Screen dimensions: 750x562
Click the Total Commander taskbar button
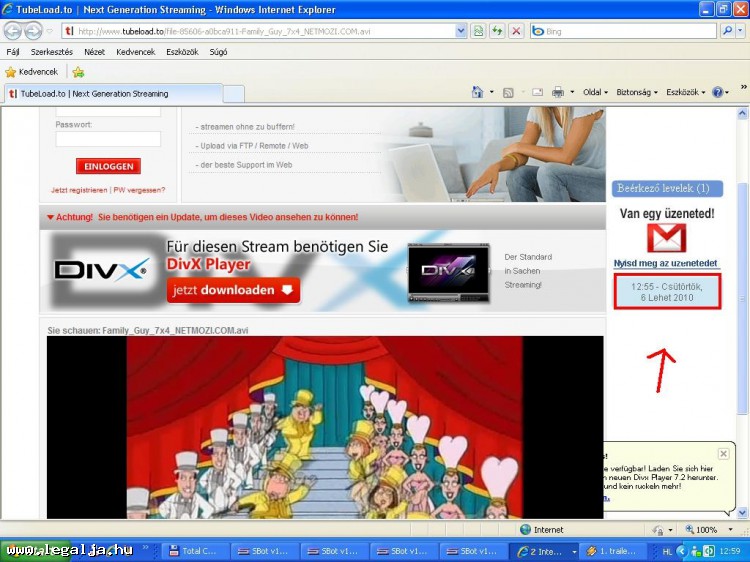click(195, 551)
